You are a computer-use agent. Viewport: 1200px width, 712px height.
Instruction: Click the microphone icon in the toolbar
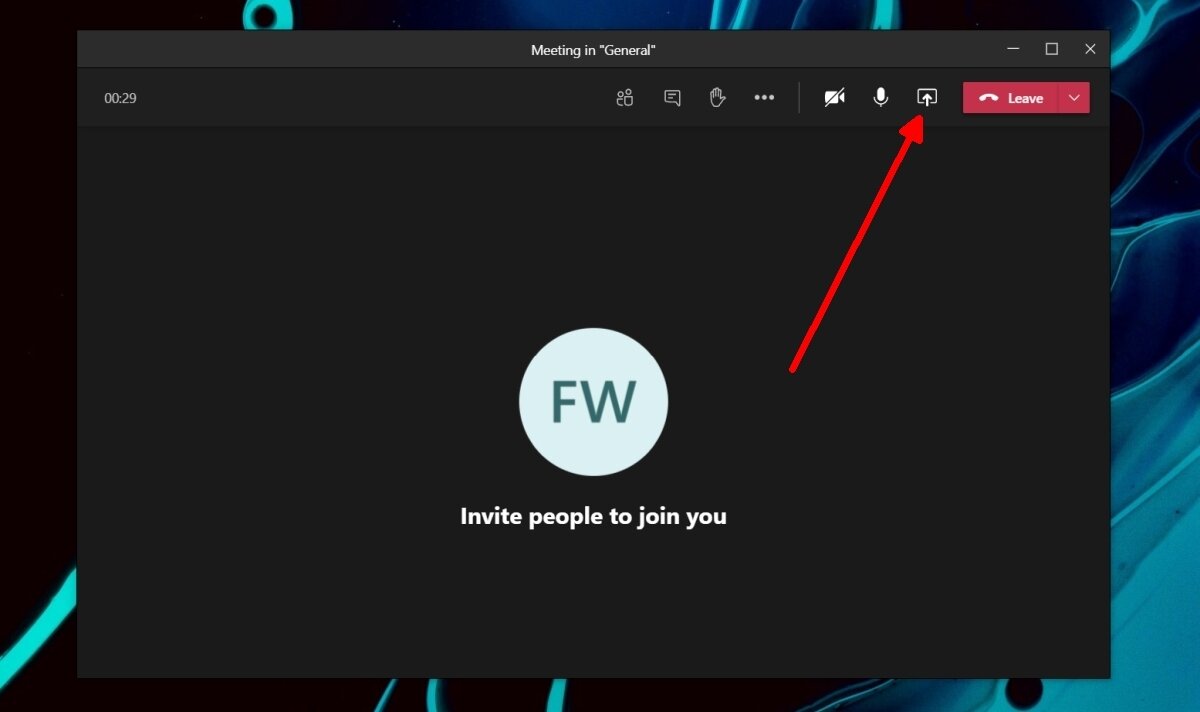[880, 97]
